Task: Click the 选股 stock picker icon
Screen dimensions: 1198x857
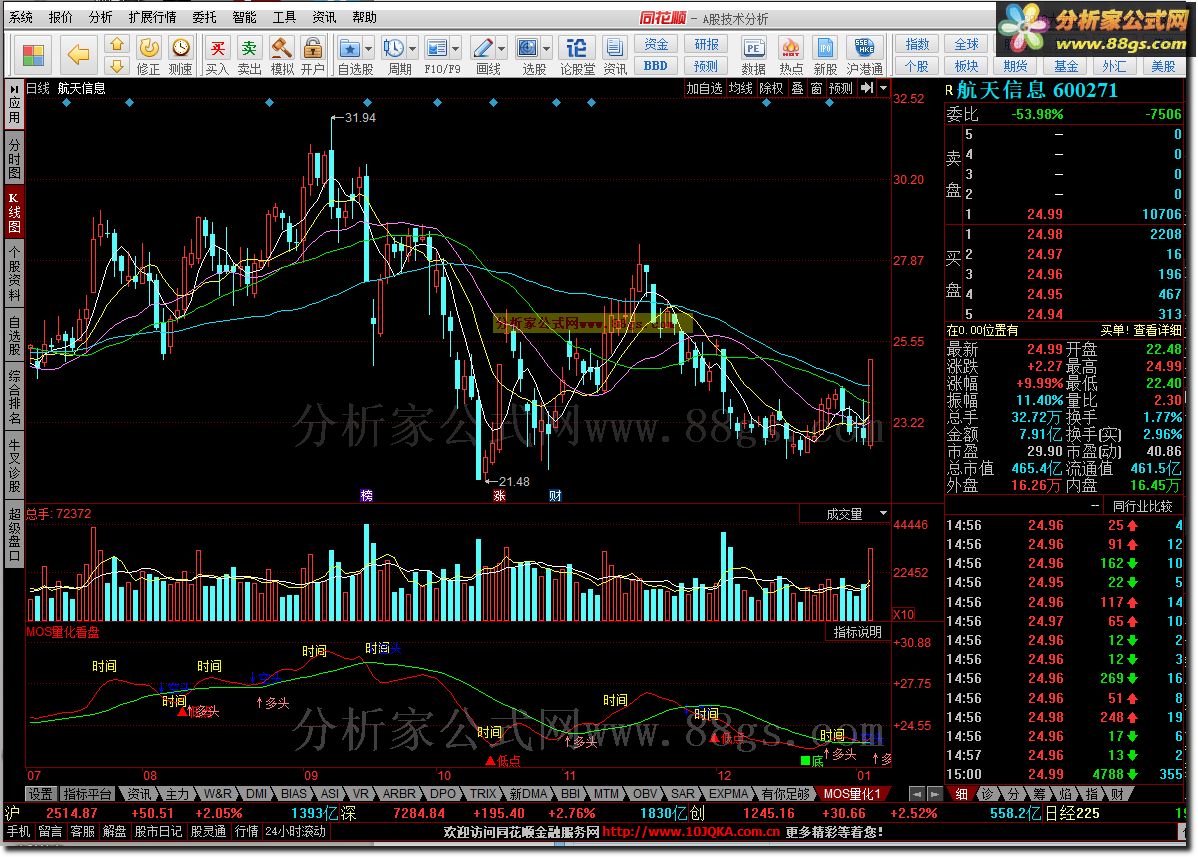Action: [x=528, y=48]
